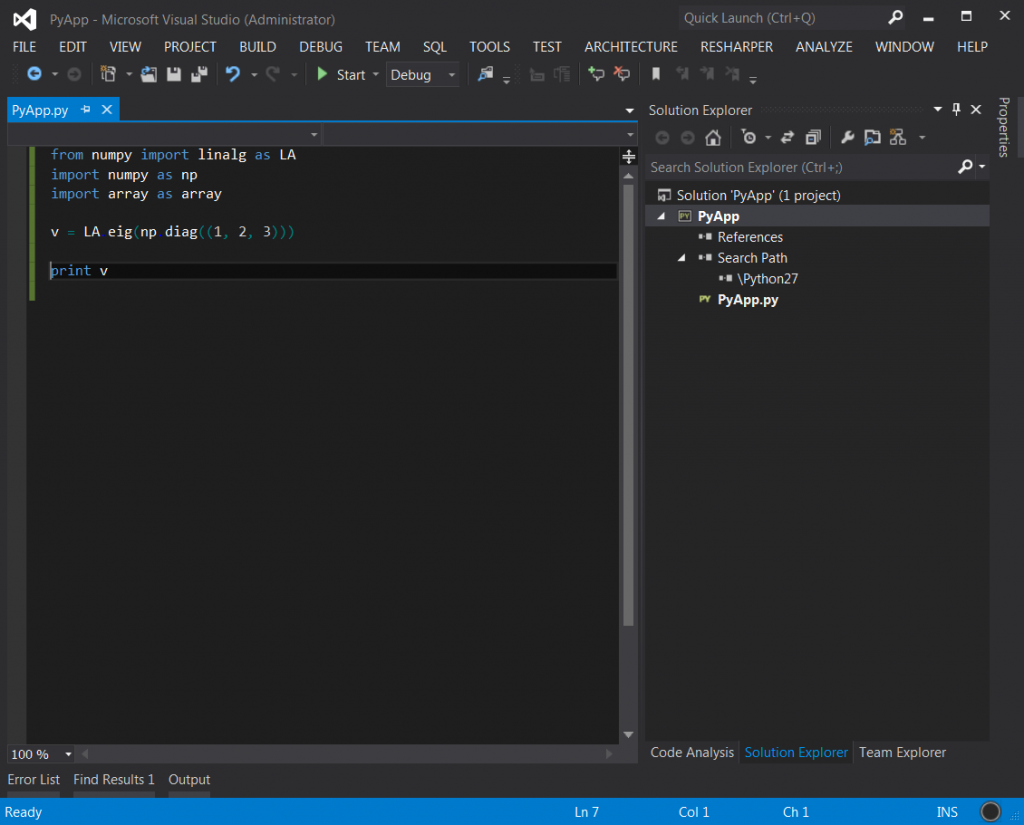Click the status bar circle indicator

(x=990, y=811)
